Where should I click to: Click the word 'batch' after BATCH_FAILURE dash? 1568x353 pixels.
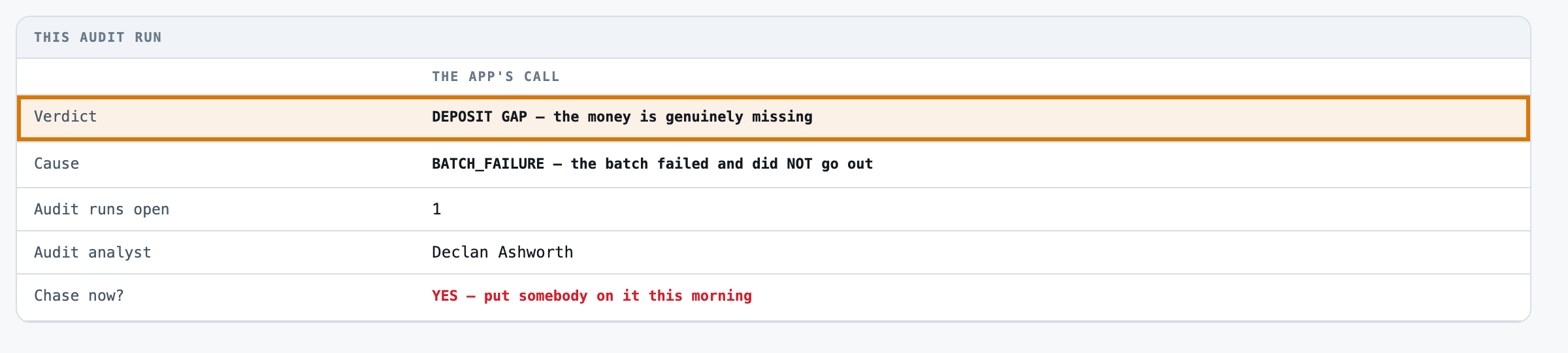click(626, 163)
